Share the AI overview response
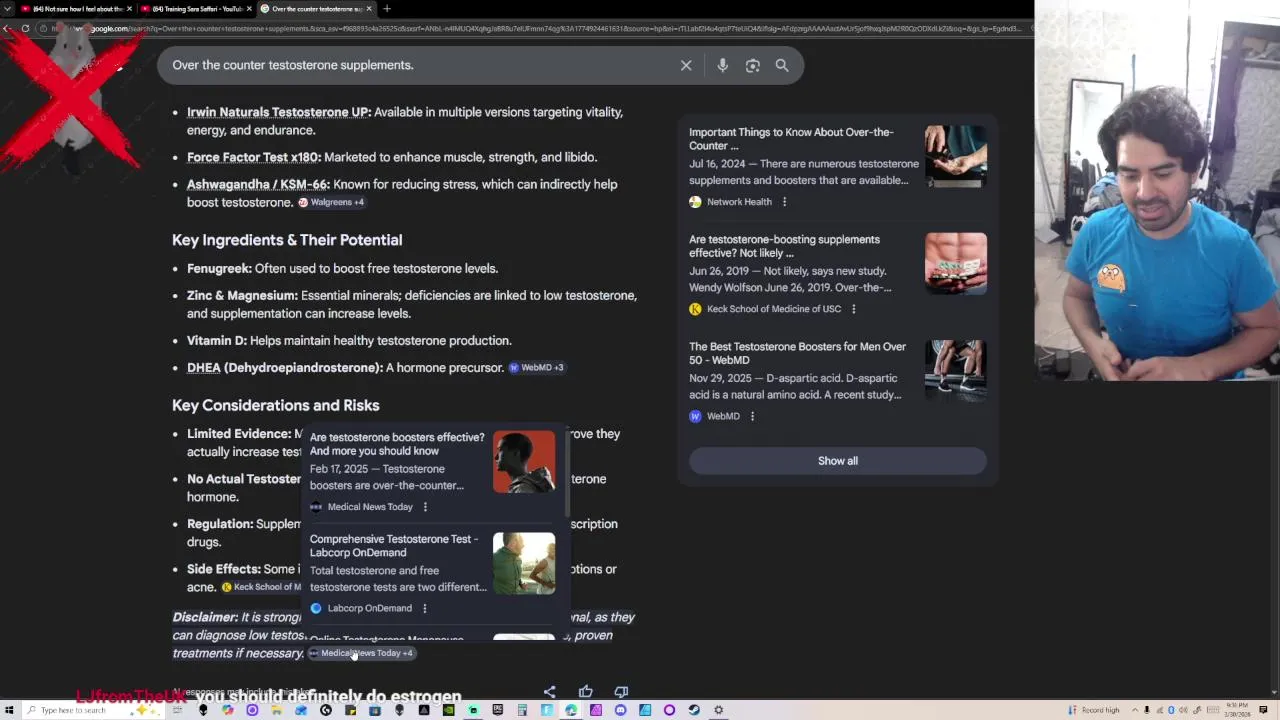The image size is (1280, 720). [549, 691]
